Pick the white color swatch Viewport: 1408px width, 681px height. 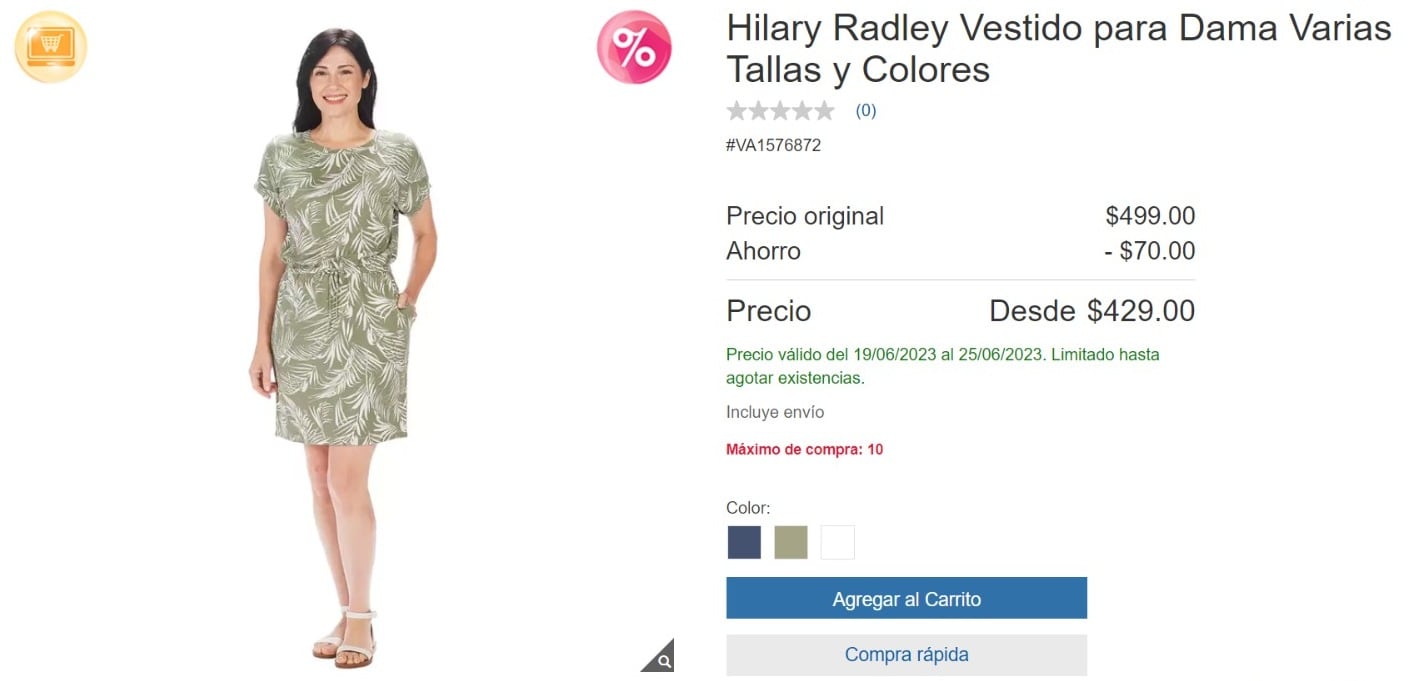(x=838, y=542)
